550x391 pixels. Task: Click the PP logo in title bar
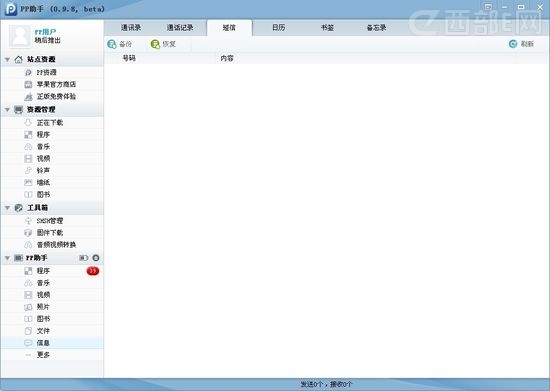(11, 9)
